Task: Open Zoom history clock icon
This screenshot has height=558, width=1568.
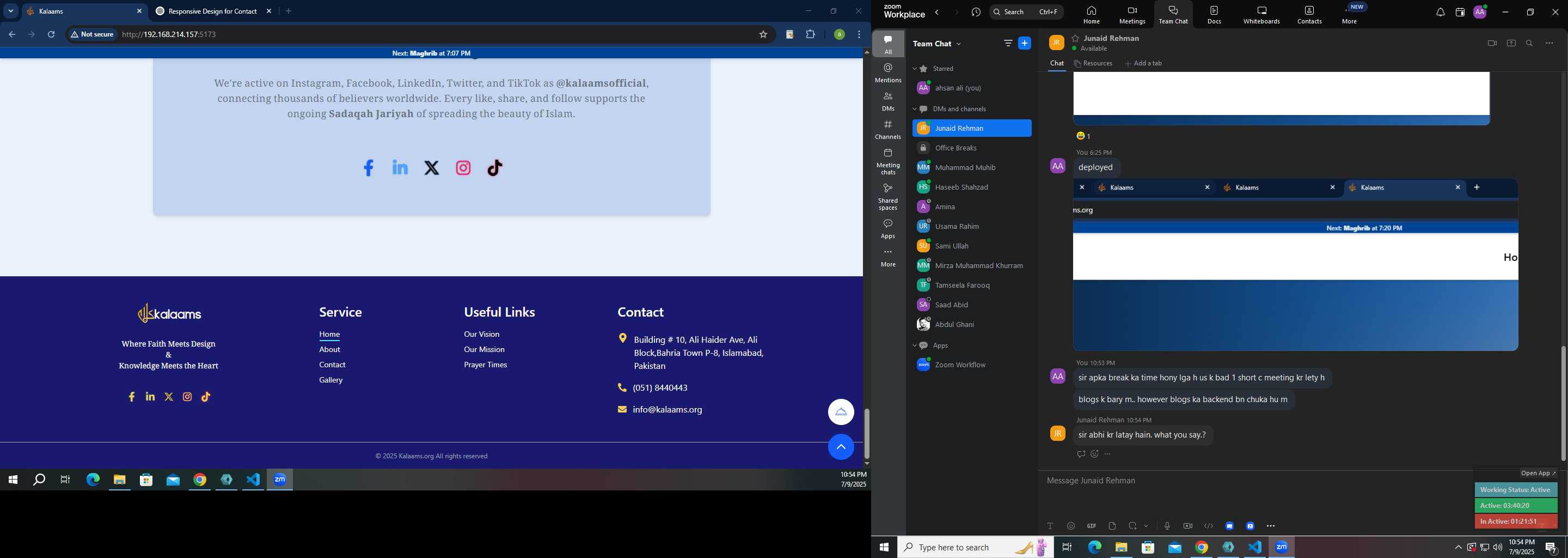Action: click(976, 12)
